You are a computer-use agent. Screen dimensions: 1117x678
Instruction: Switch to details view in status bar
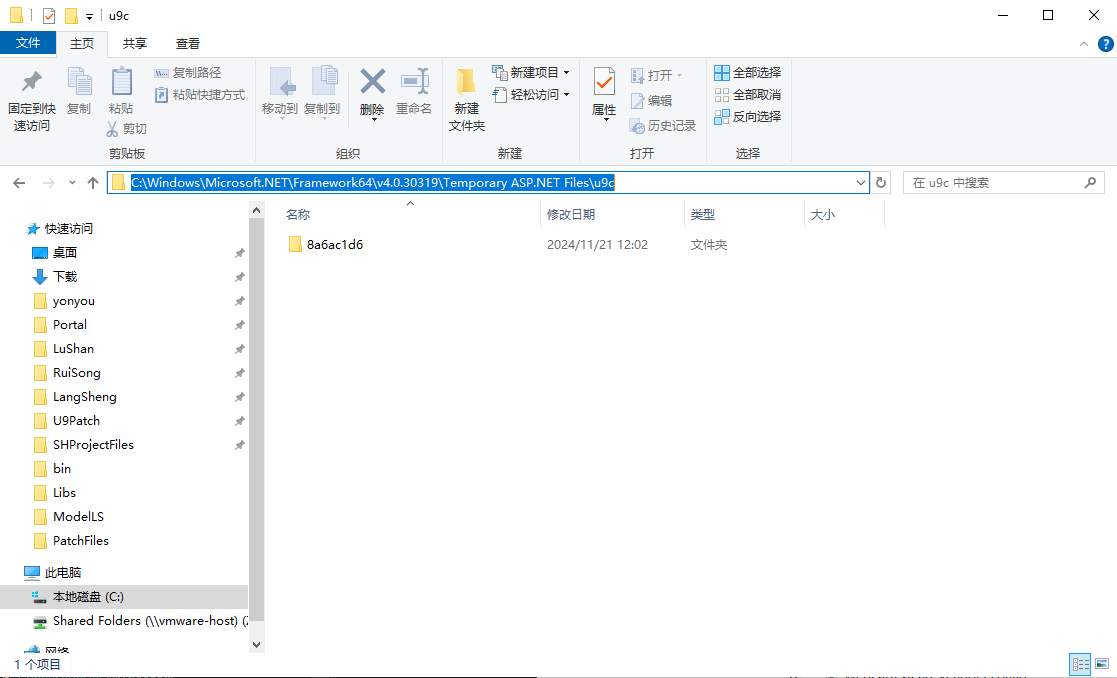coord(1080,664)
